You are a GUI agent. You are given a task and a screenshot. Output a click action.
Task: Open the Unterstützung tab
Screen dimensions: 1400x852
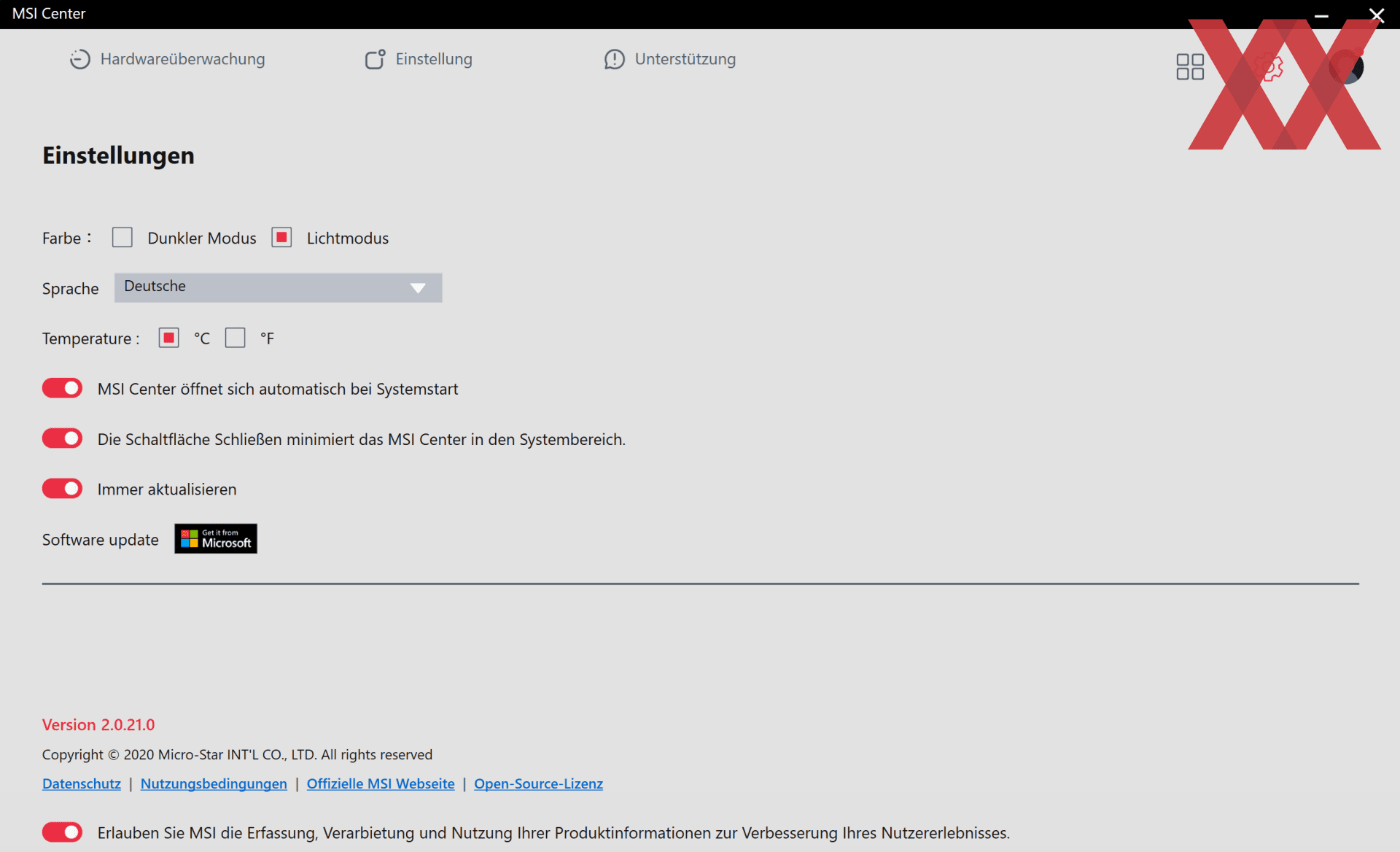pyautogui.click(x=685, y=59)
